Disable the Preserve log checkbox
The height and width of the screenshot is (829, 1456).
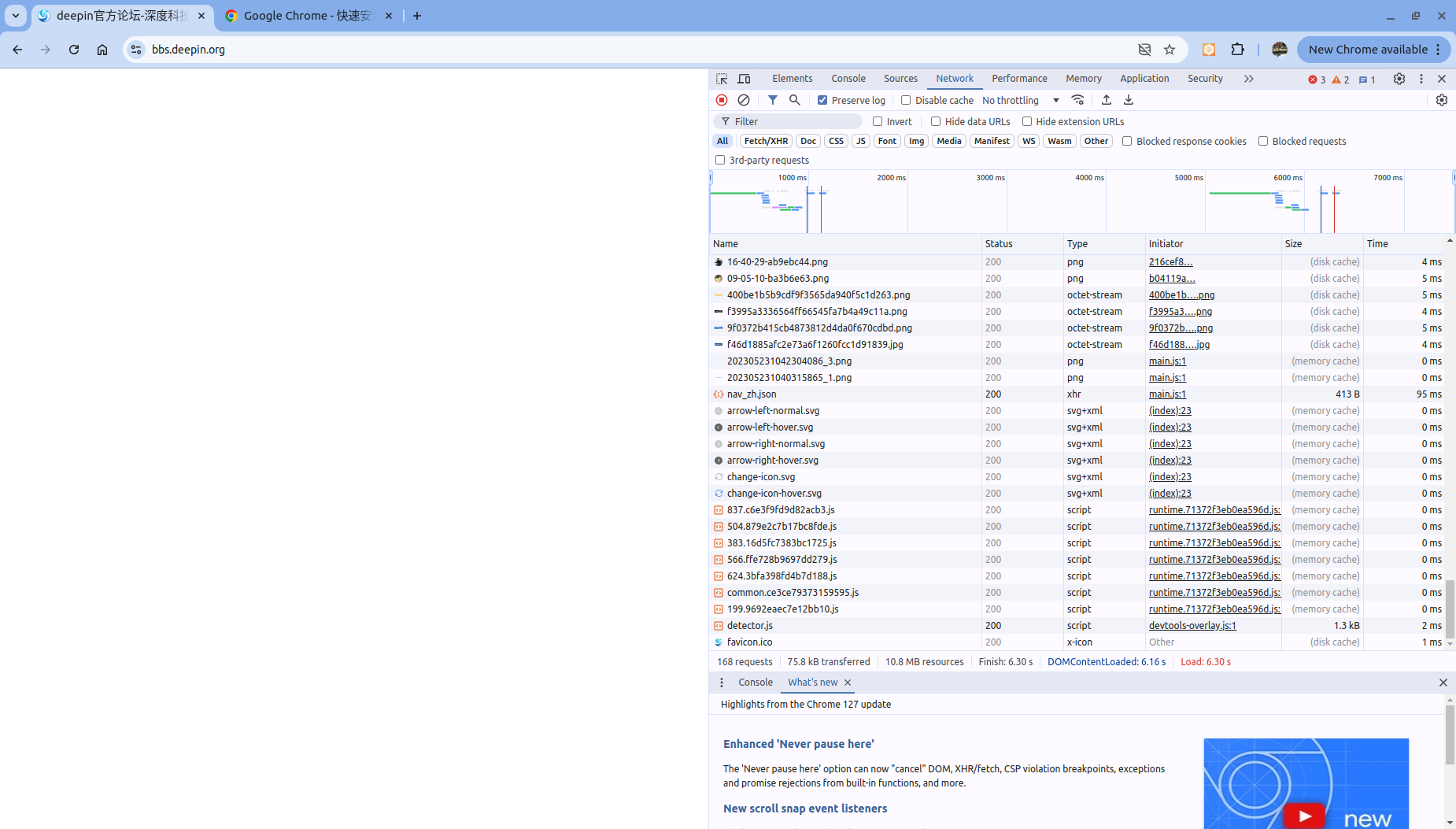tap(822, 100)
